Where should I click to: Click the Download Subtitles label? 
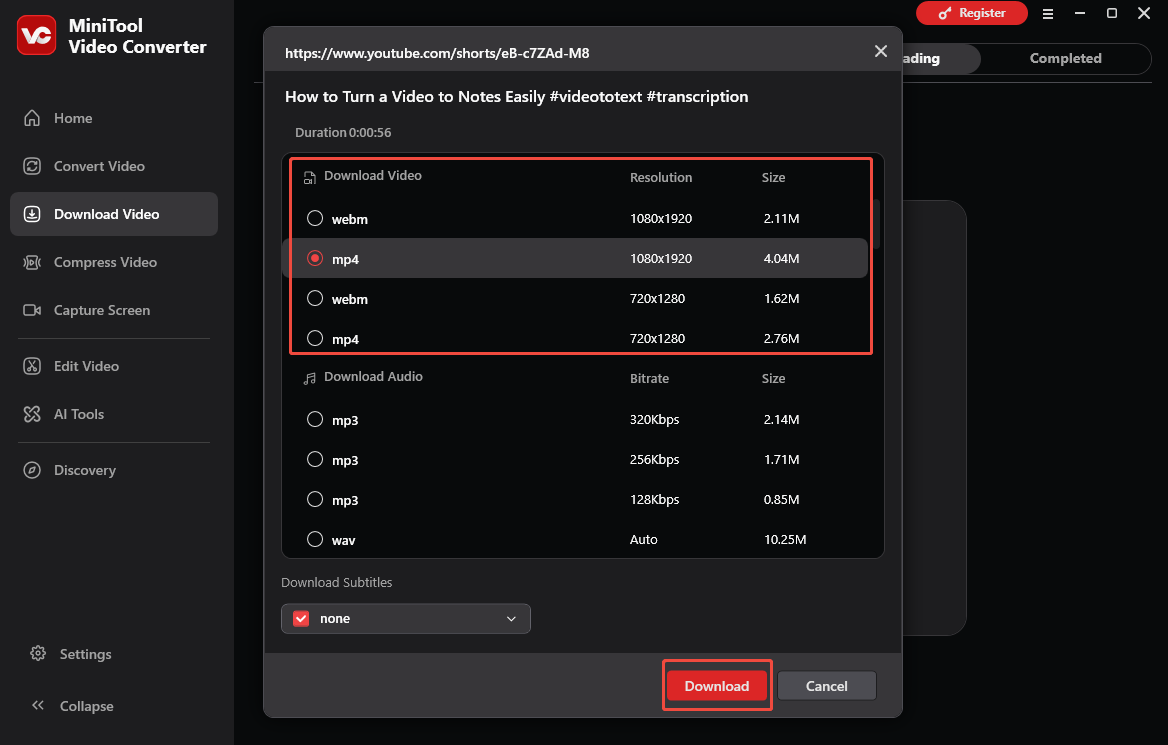coord(336,583)
